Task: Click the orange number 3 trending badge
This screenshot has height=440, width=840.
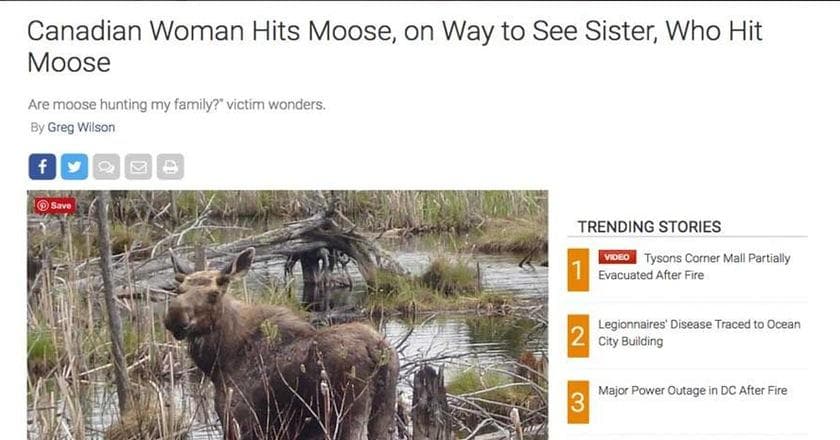Action: (578, 402)
